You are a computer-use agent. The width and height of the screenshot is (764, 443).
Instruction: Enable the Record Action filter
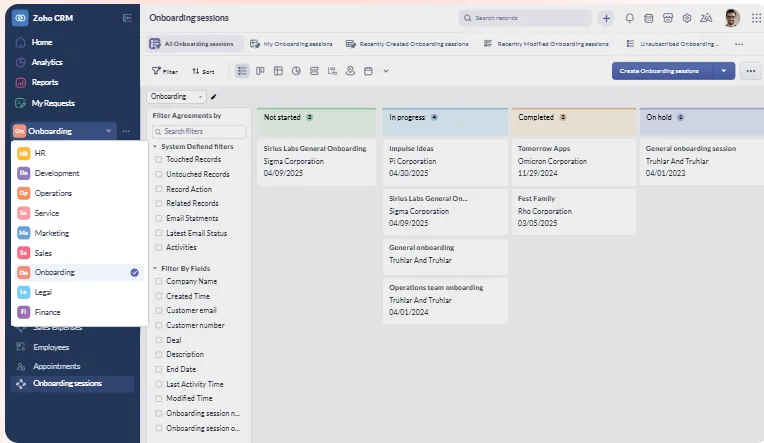pyautogui.click(x=158, y=189)
